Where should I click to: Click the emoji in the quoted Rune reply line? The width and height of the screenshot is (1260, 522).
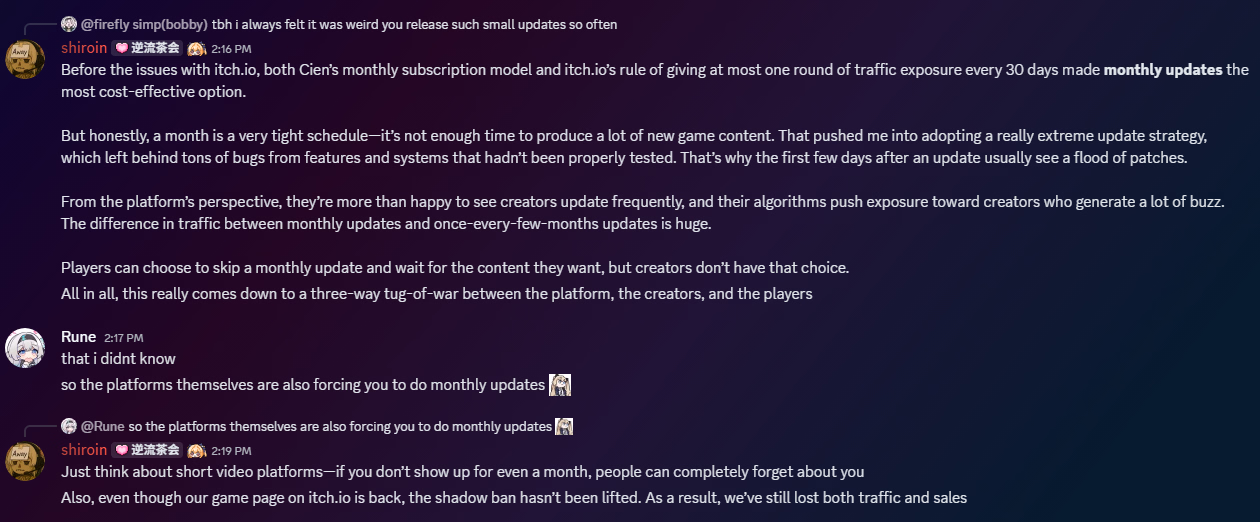tap(564, 426)
